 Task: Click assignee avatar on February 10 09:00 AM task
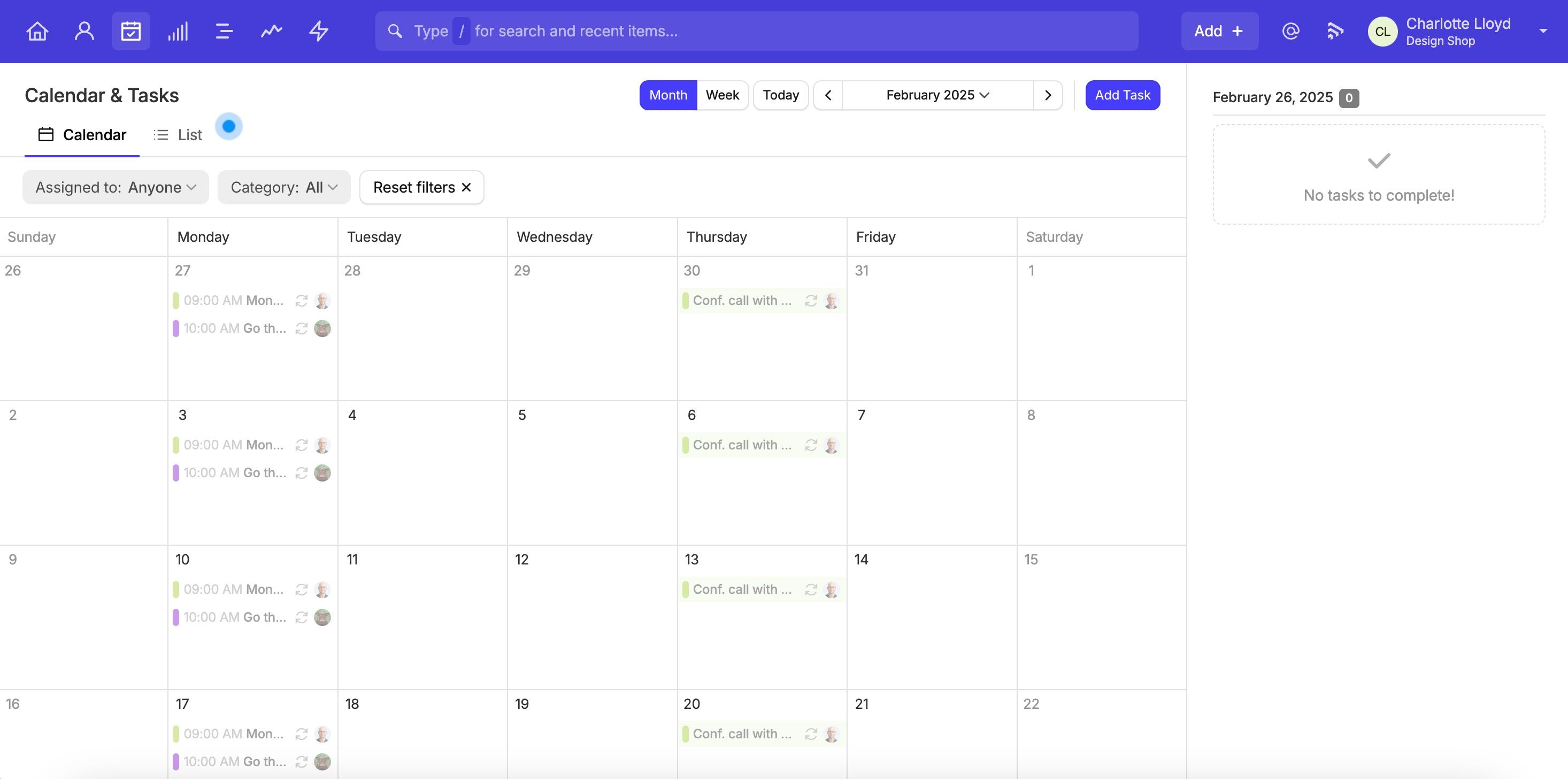[322, 590]
